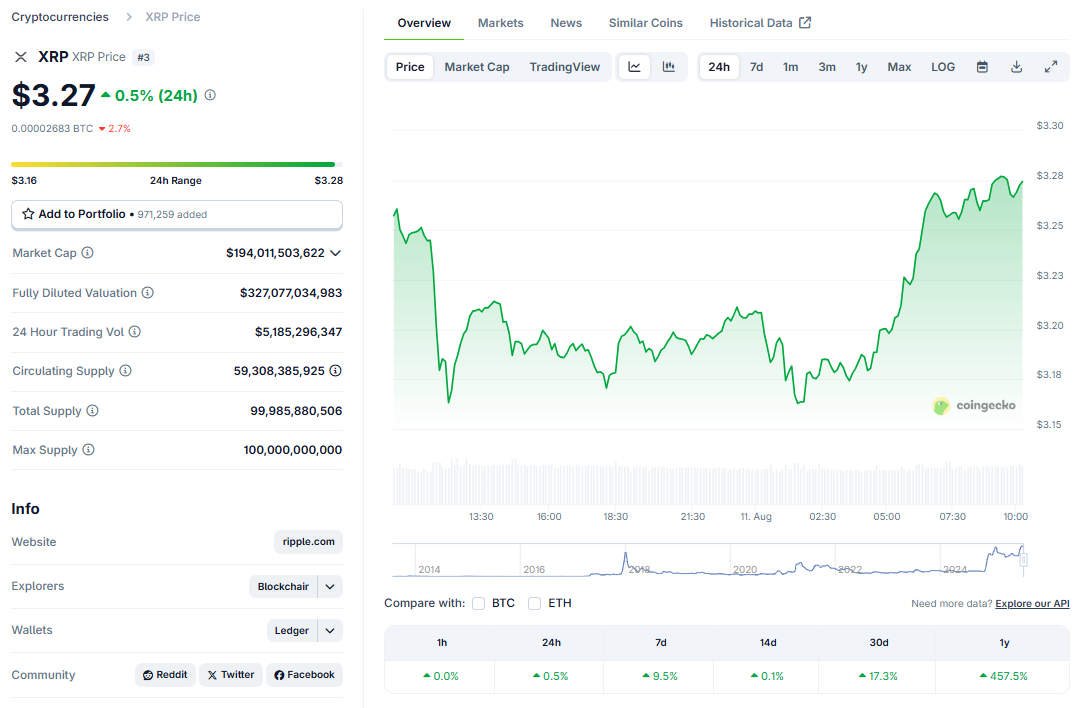Click the XRP coin logo
Image resolution: width=1079 pixels, height=708 pixels.
click(x=21, y=57)
